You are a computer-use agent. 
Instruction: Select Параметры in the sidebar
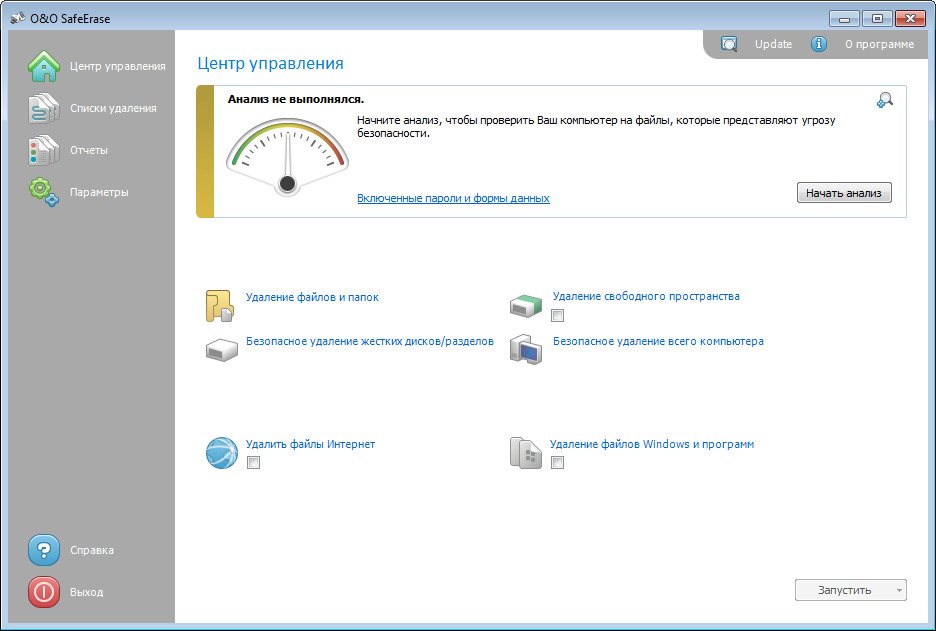pyautogui.click(x=99, y=192)
